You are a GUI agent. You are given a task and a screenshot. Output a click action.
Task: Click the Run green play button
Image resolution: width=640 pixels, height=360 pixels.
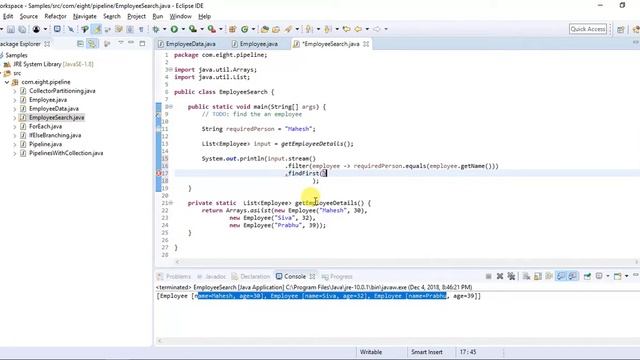(x=174, y=29)
